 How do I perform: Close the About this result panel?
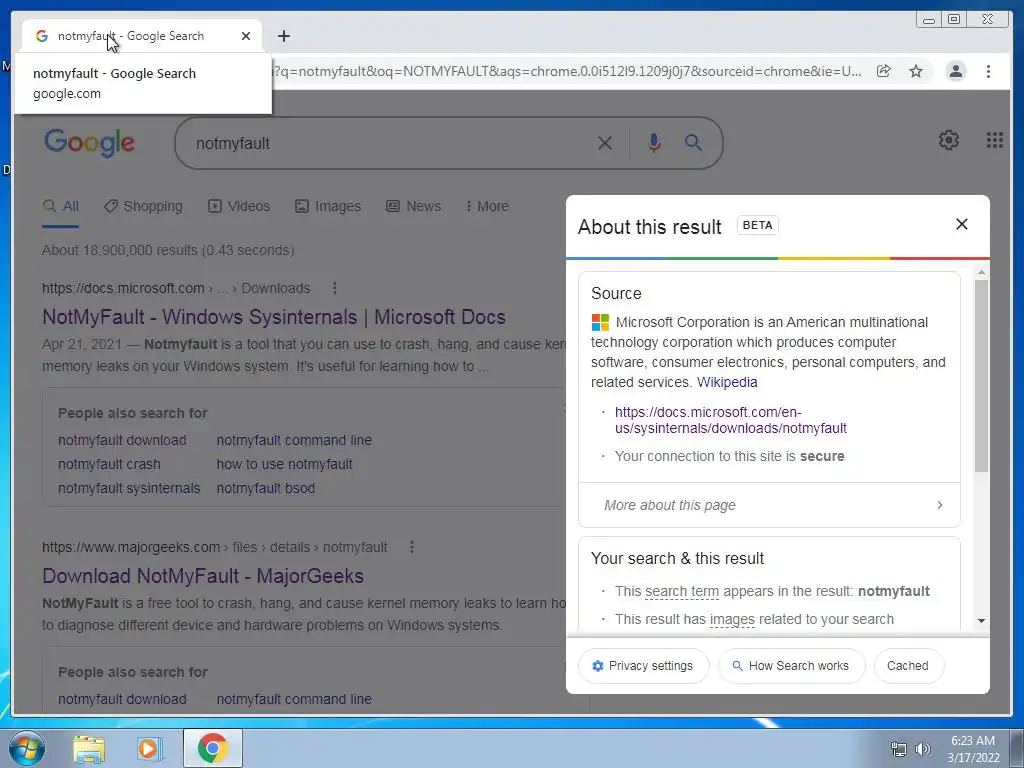962,225
